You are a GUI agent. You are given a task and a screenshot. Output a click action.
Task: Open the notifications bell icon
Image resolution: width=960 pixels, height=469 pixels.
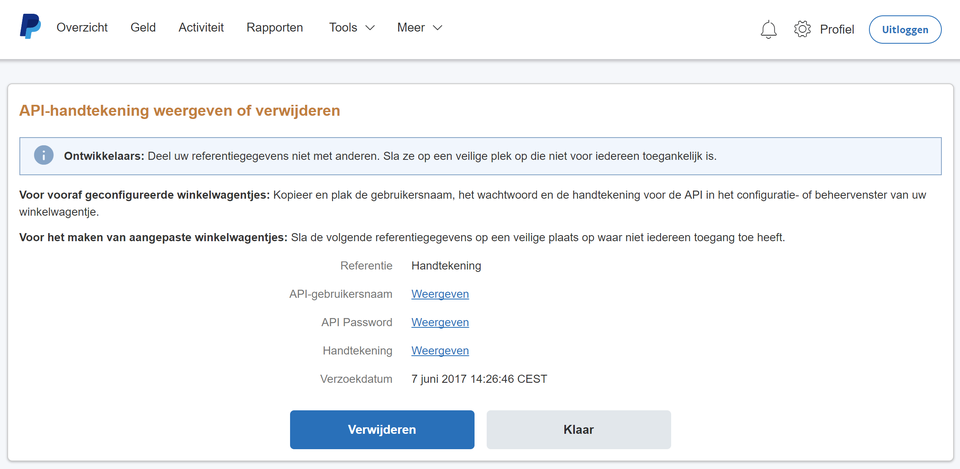tap(768, 29)
